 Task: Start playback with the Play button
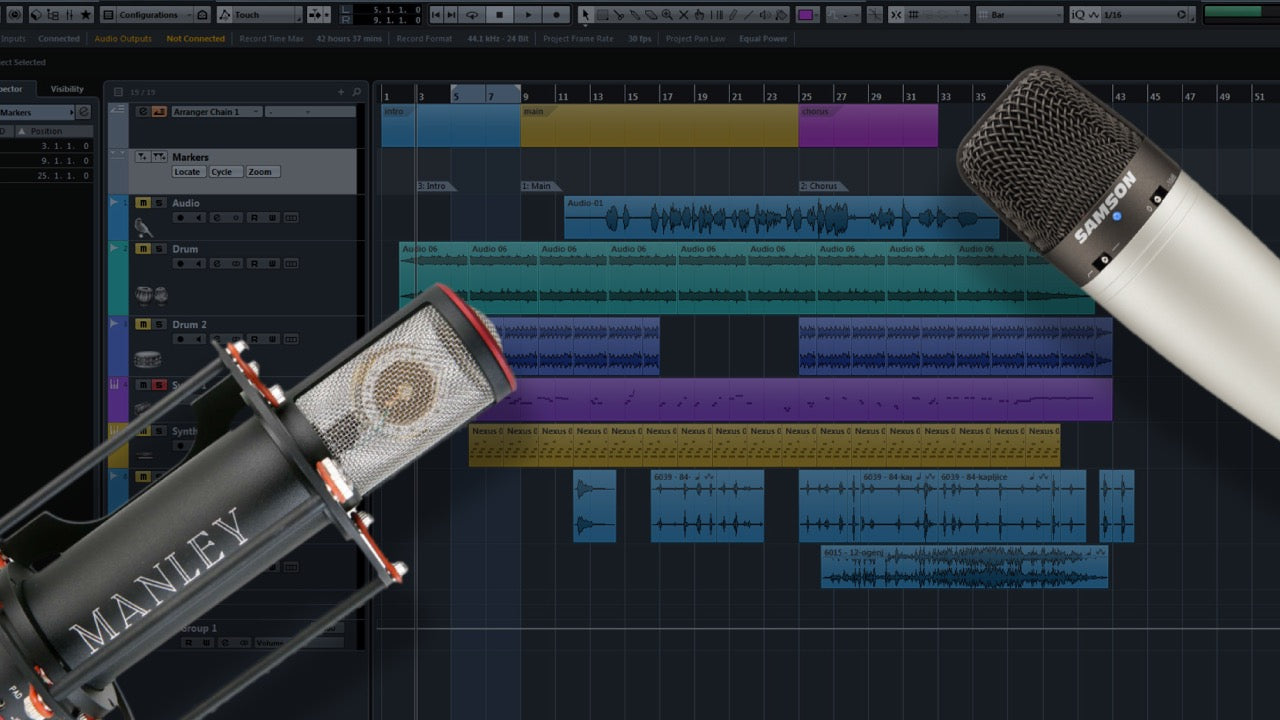(x=528, y=15)
